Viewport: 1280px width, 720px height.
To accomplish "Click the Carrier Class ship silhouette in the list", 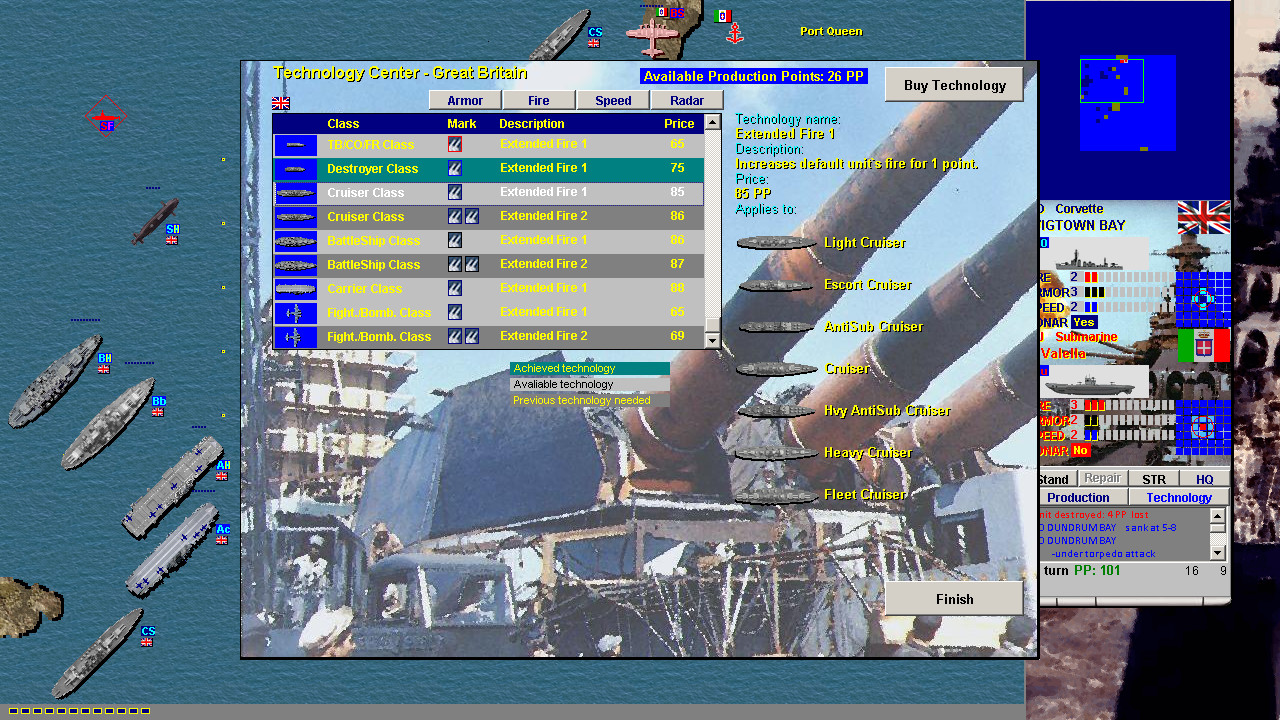I will pos(295,288).
